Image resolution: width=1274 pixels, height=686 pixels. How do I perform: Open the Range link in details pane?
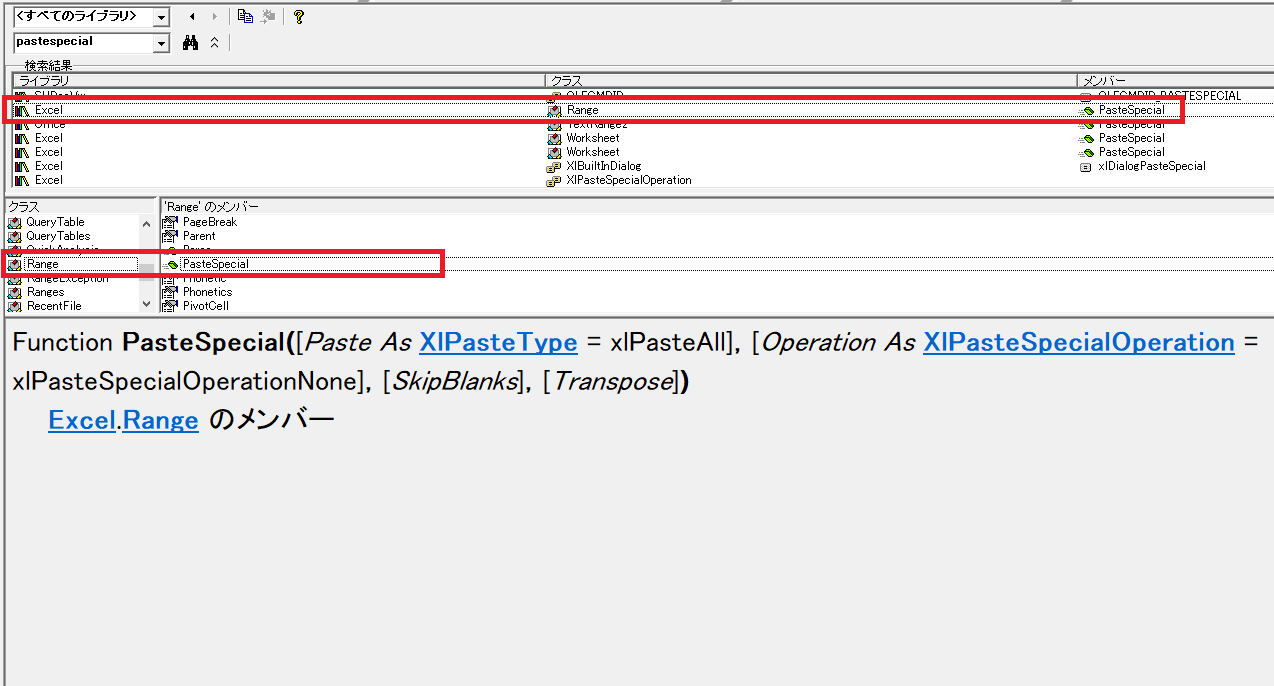pyautogui.click(x=161, y=421)
